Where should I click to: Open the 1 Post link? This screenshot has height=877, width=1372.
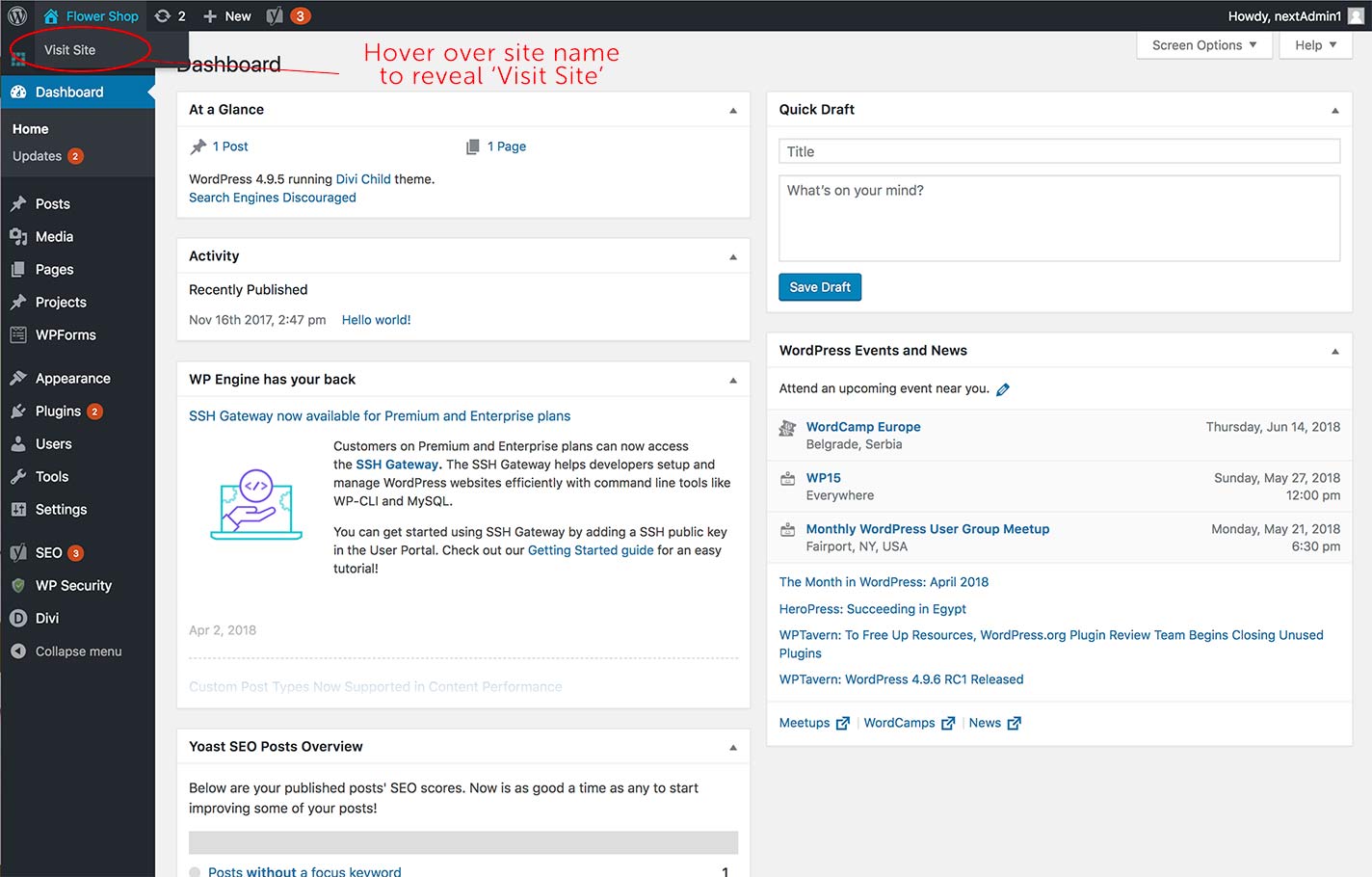click(x=230, y=146)
